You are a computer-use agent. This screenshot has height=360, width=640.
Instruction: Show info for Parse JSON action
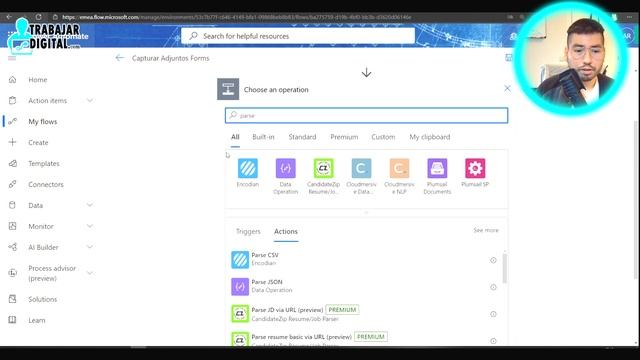(x=493, y=287)
